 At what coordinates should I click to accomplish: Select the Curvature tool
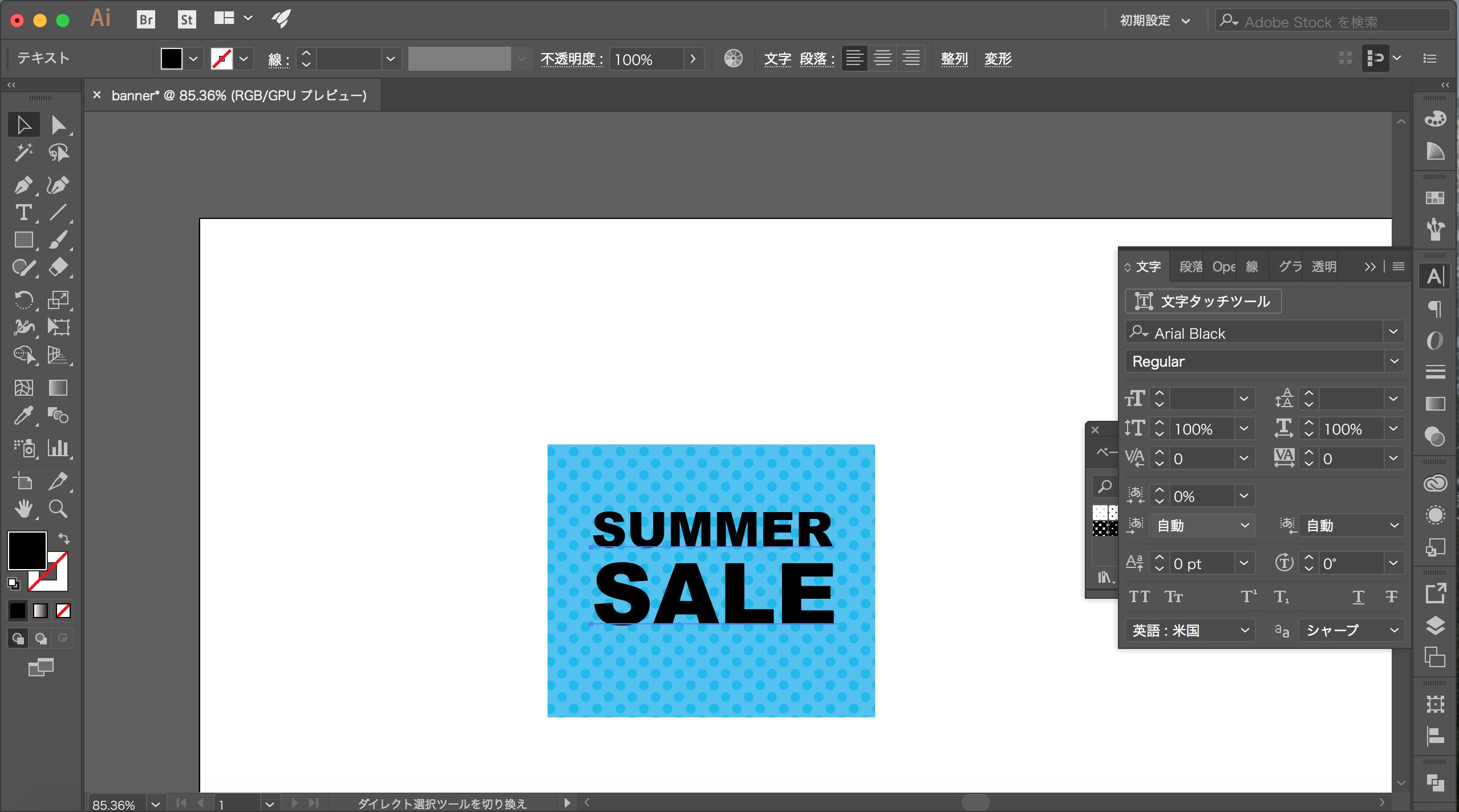(58, 185)
